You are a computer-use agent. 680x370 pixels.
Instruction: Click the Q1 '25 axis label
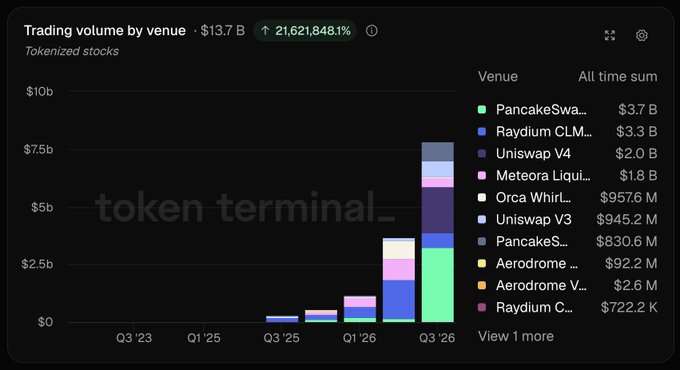click(204, 337)
